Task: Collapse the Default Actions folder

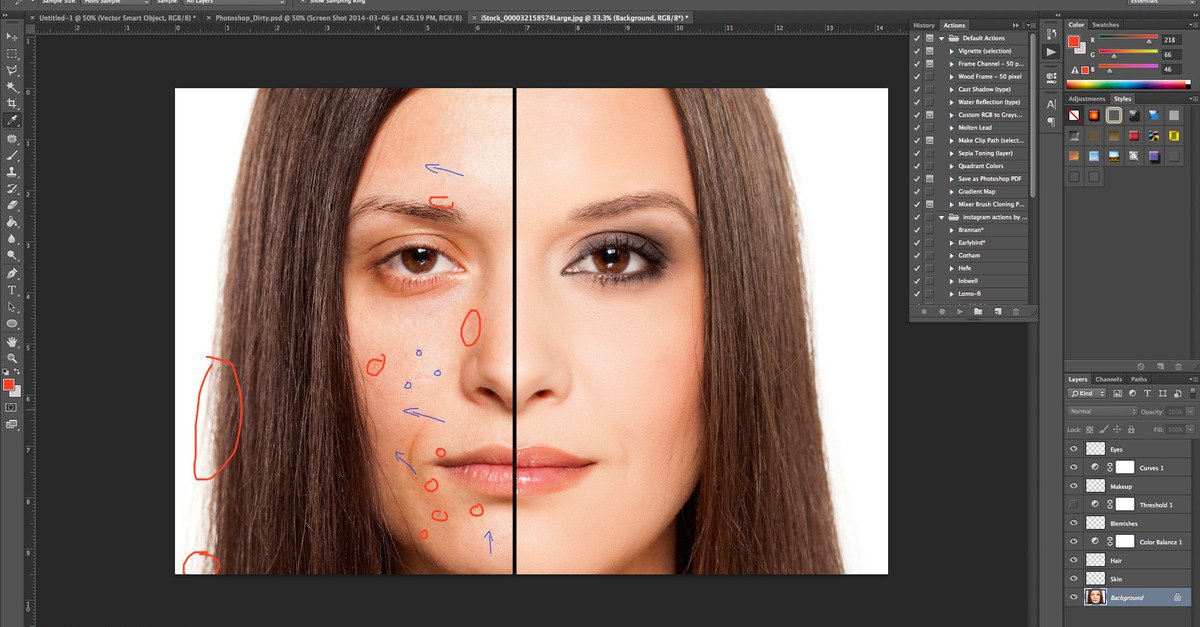Action: (942, 38)
